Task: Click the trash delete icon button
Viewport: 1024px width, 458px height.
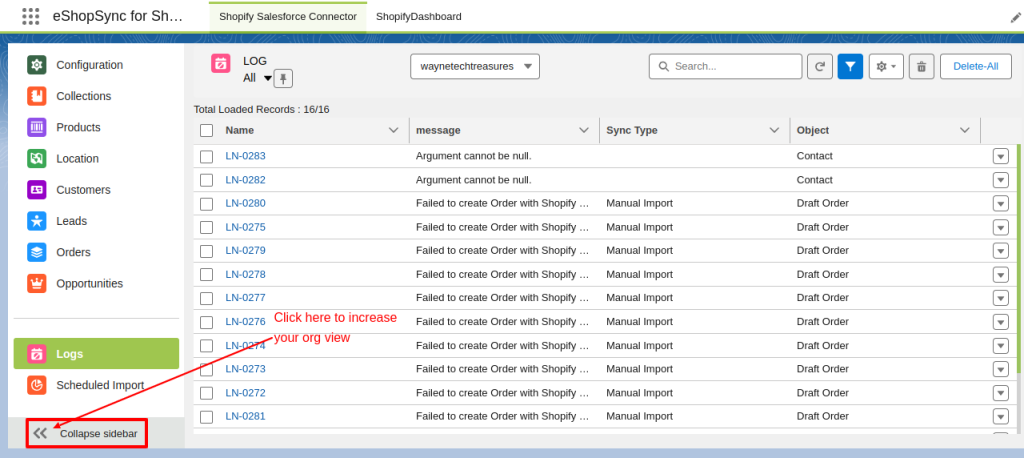Action: pos(921,67)
